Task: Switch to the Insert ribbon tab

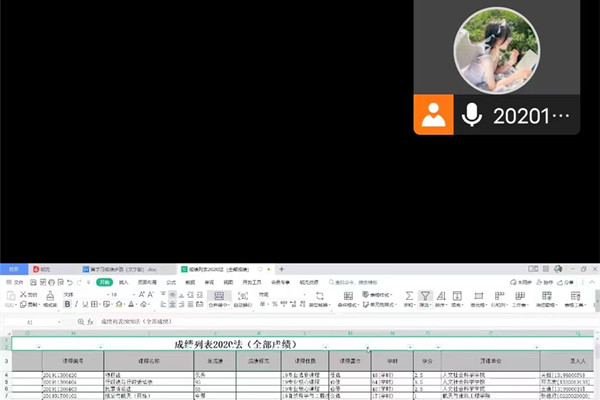Action: tap(124, 283)
